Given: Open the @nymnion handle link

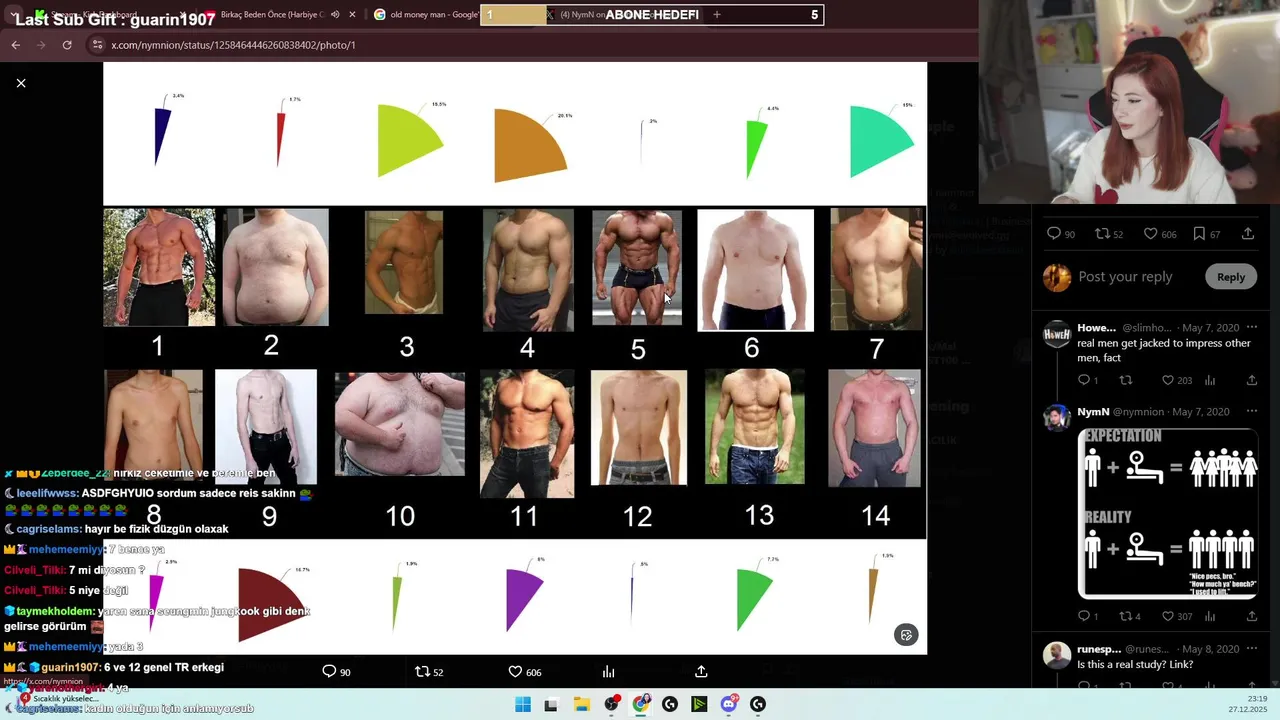Looking at the screenshot, I should (x=1138, y=412).
